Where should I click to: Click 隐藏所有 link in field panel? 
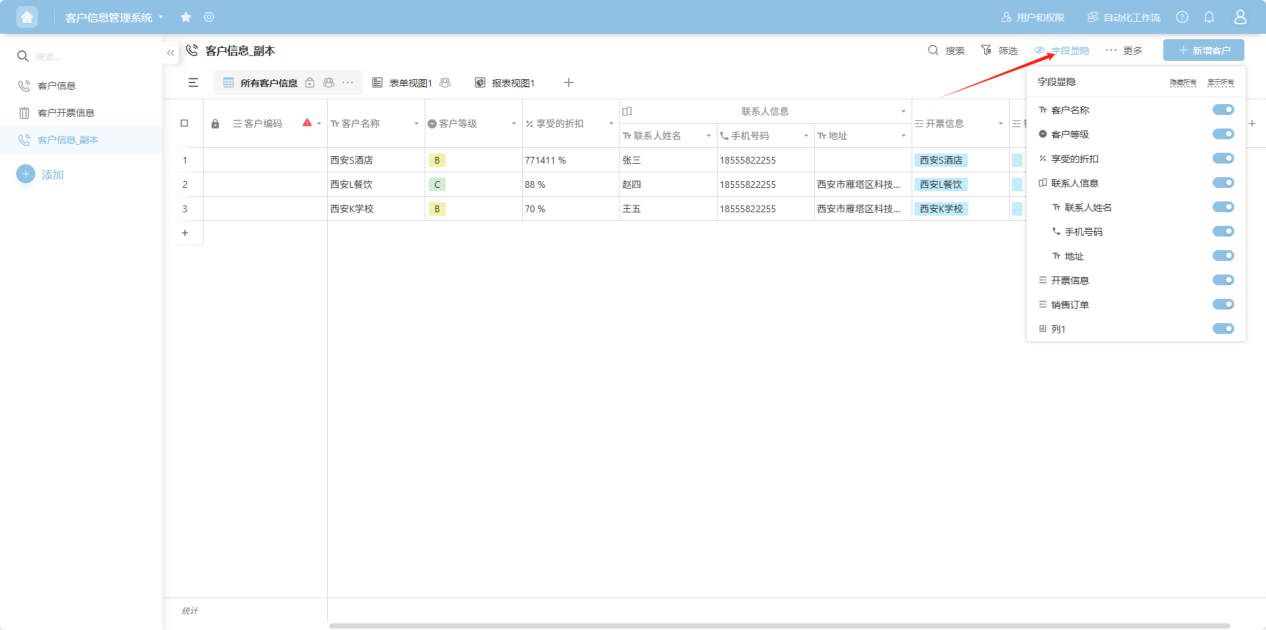click(1182, 82)
